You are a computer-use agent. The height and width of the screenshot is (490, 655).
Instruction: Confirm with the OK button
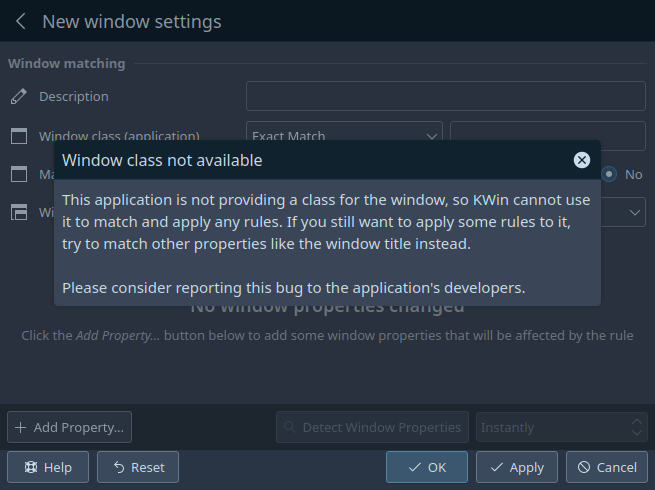426,467
